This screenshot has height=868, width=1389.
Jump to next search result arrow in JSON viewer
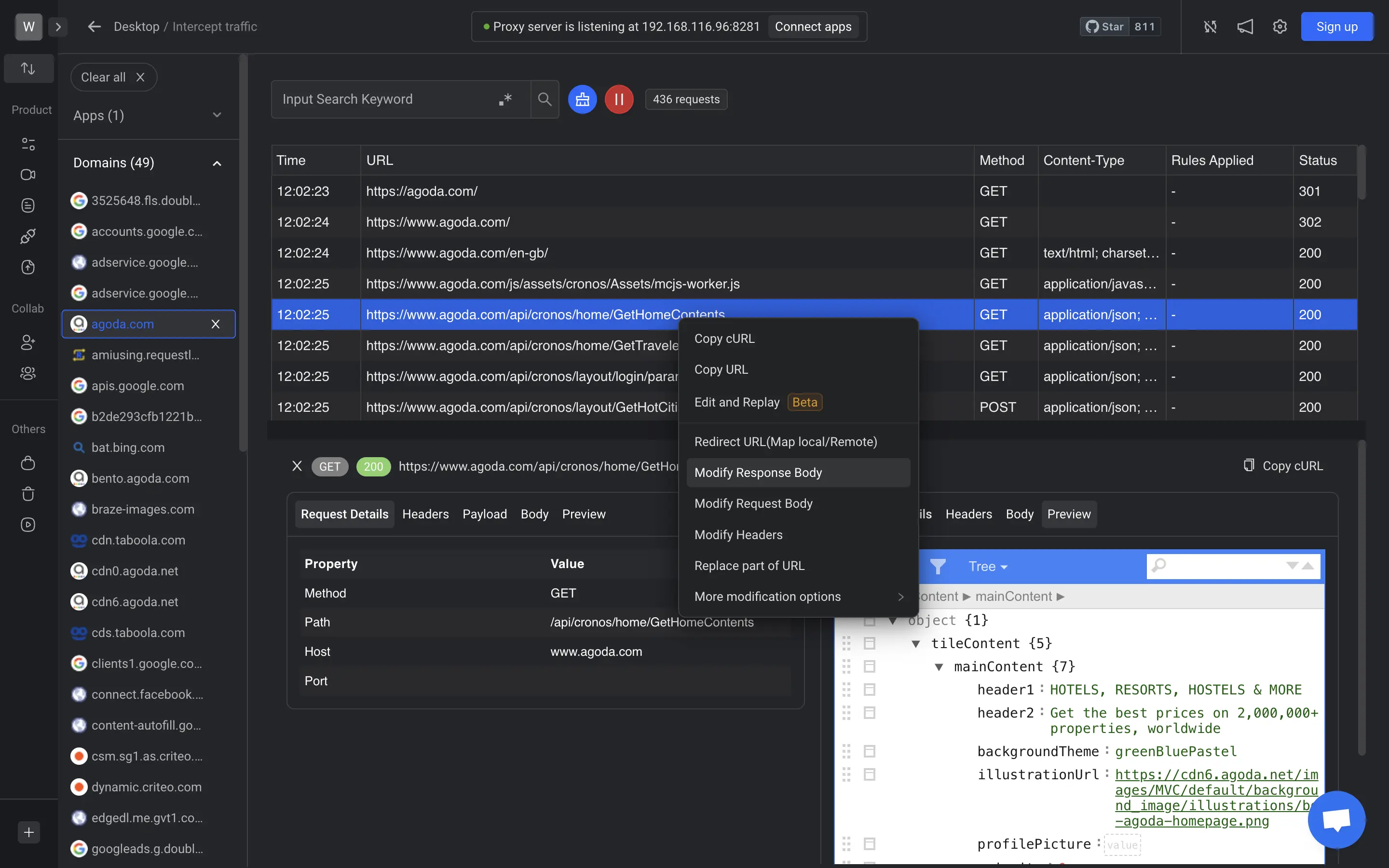click(1292, 566)
